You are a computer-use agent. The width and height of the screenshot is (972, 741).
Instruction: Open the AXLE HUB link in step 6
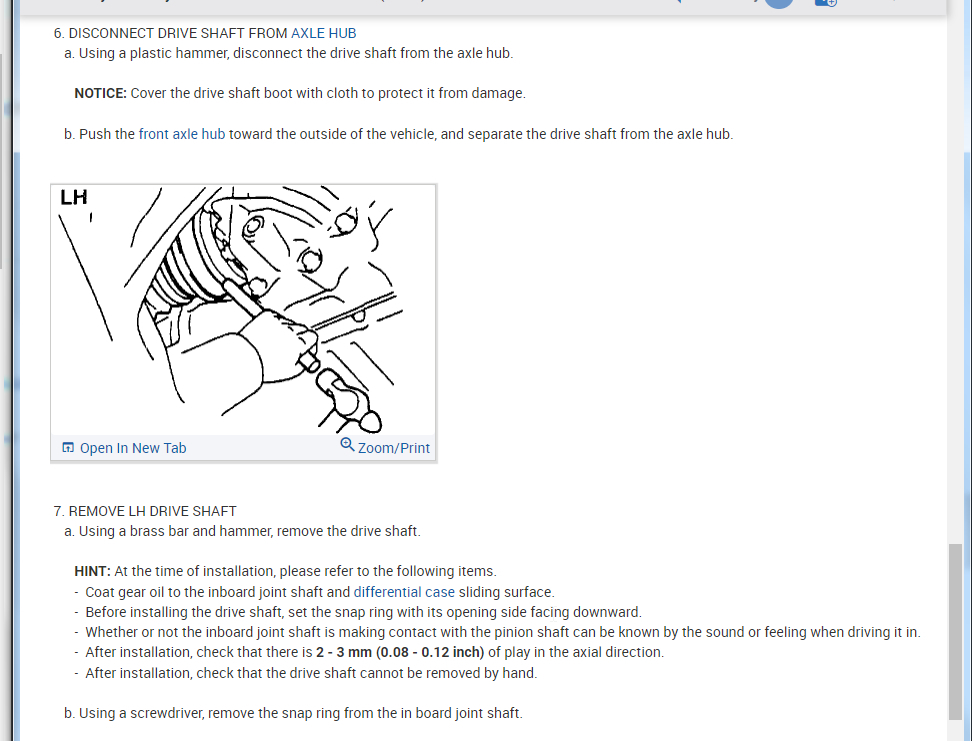[x=324, y=33]
